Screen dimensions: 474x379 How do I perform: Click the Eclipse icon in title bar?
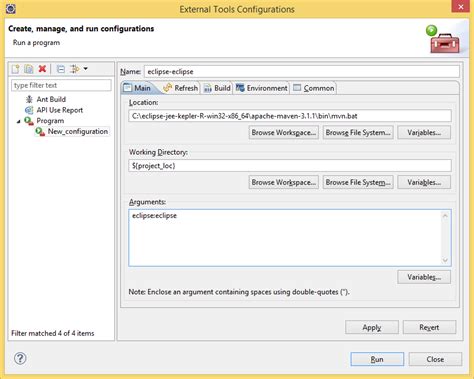tap(11, 8)
